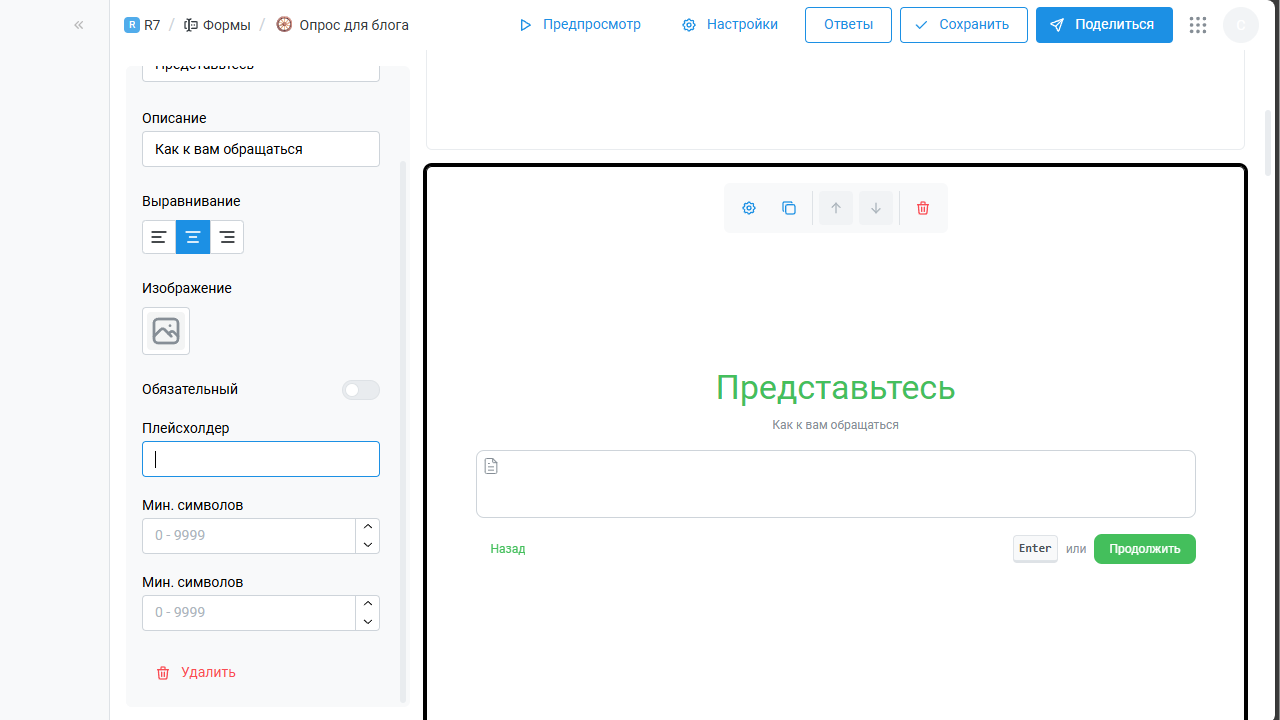The image size is (1280, 720).
Task: Click the Поделиться share button
Action: [x=1104, y=25]
